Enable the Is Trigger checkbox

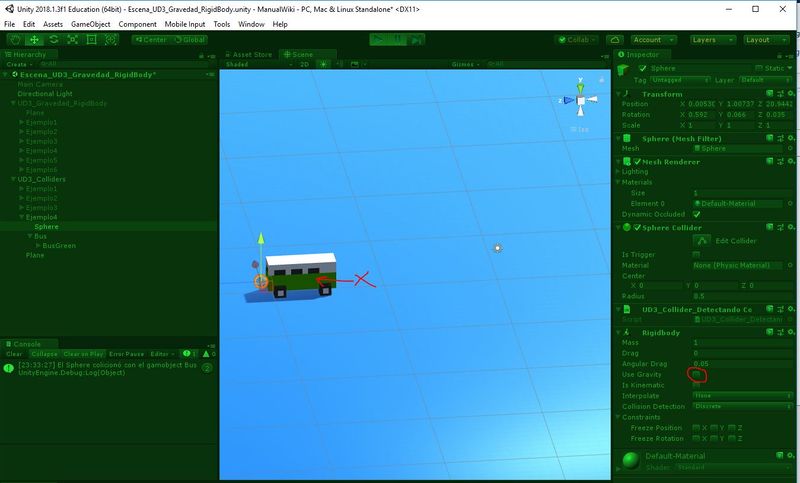tap(696, 254)
